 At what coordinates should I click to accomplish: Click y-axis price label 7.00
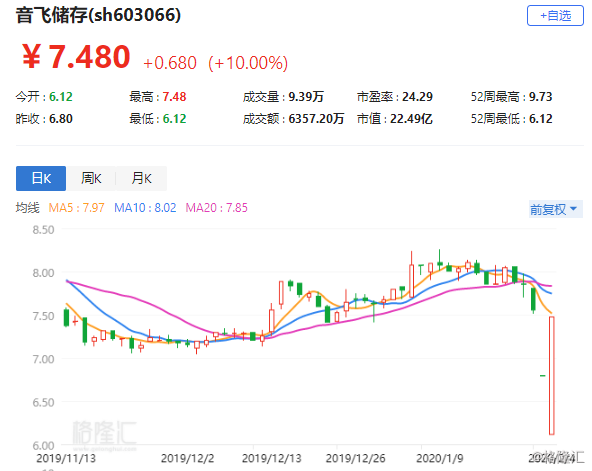pyautogui.click(x=43, y=359)
